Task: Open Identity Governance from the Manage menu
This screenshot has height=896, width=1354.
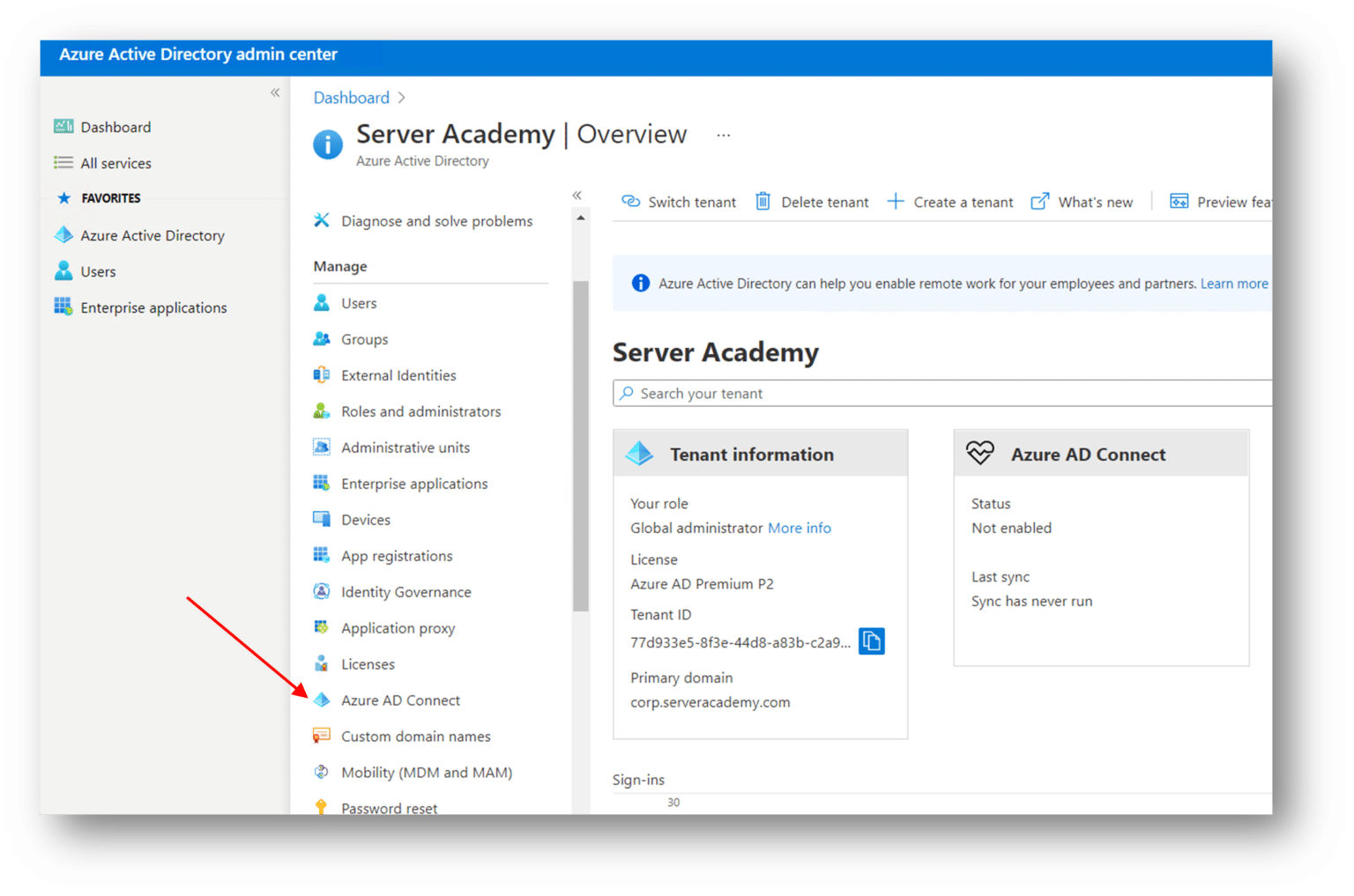Action: pyautogui.click(x=405, y=591)
